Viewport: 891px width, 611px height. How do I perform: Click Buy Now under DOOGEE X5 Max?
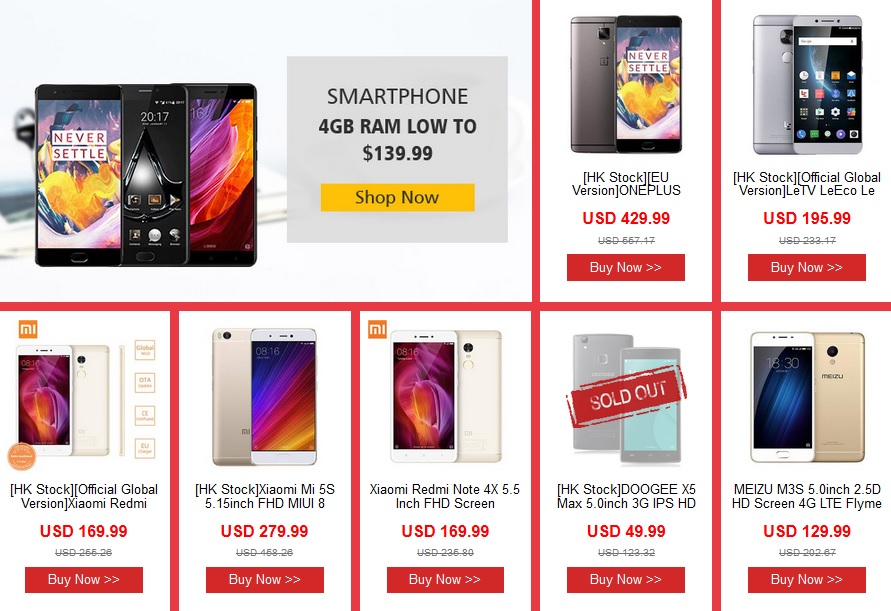[x=626, y=579]
